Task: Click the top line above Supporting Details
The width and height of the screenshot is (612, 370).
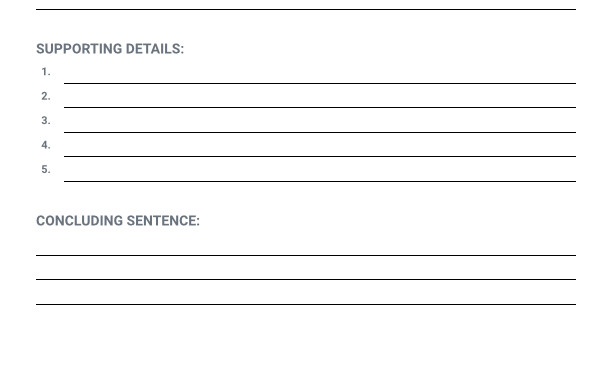Action: pyautogui.click(x=306, y=9)
